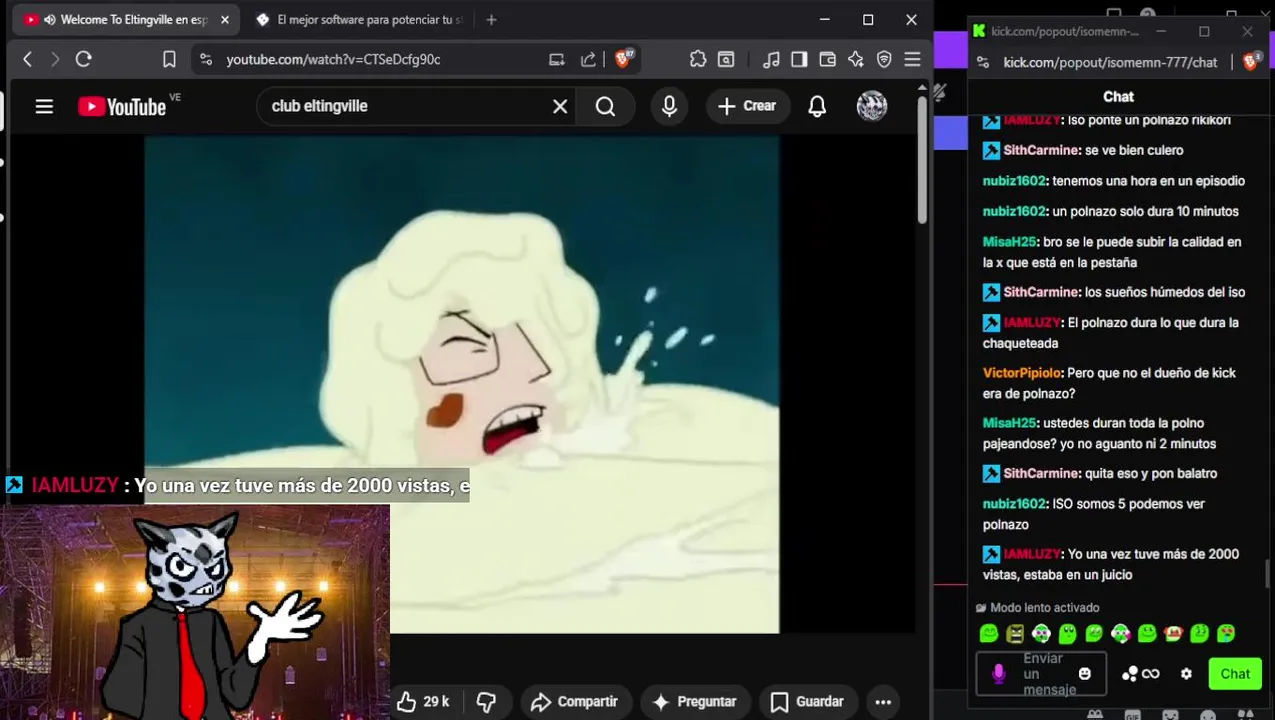Click the Kick chat vertical scrollbar
The height and width of the screenshot is (720, 1275).
click(1268, 575)
